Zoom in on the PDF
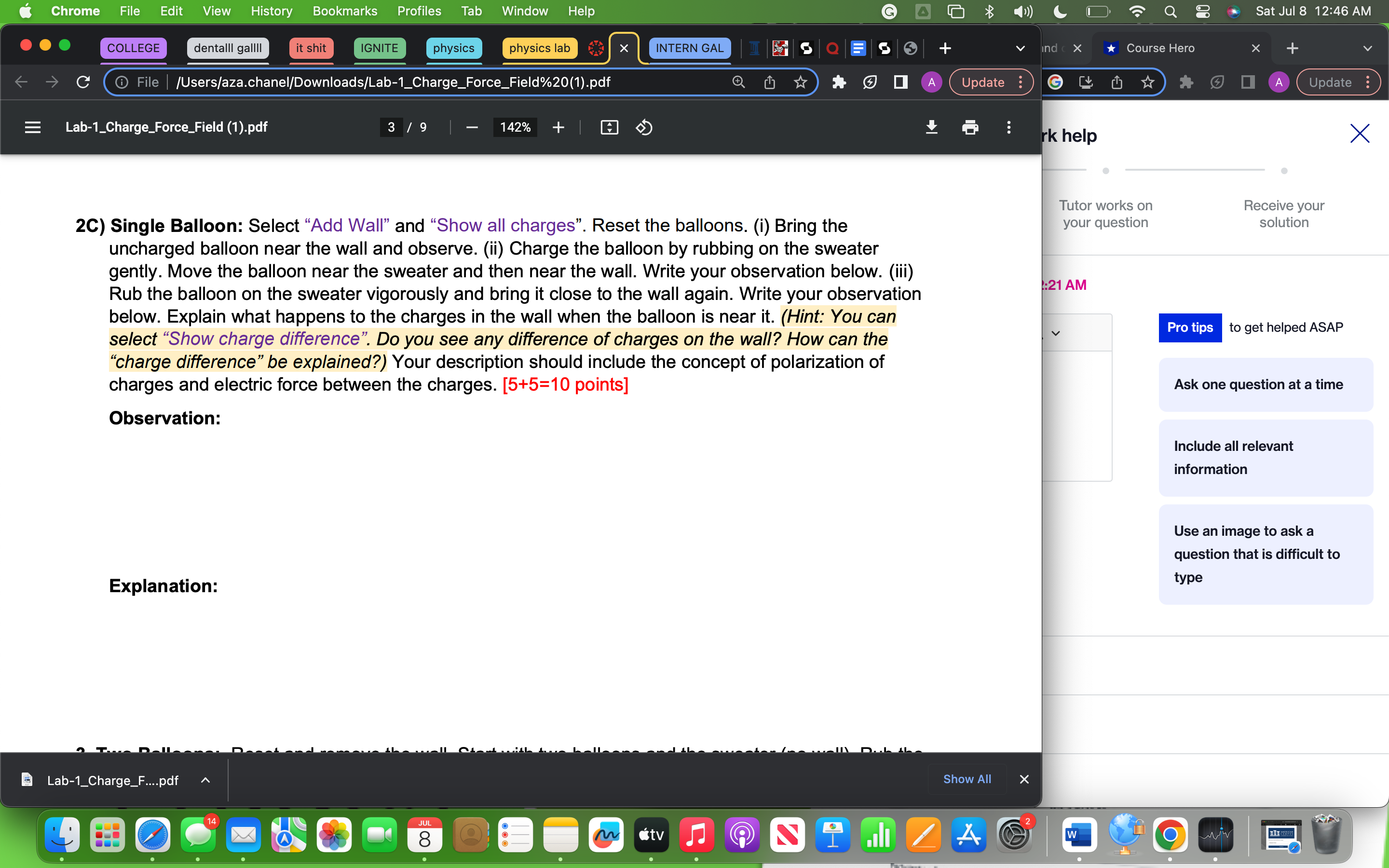Viewport: 1389px width, 868px height. click(558, 127)
